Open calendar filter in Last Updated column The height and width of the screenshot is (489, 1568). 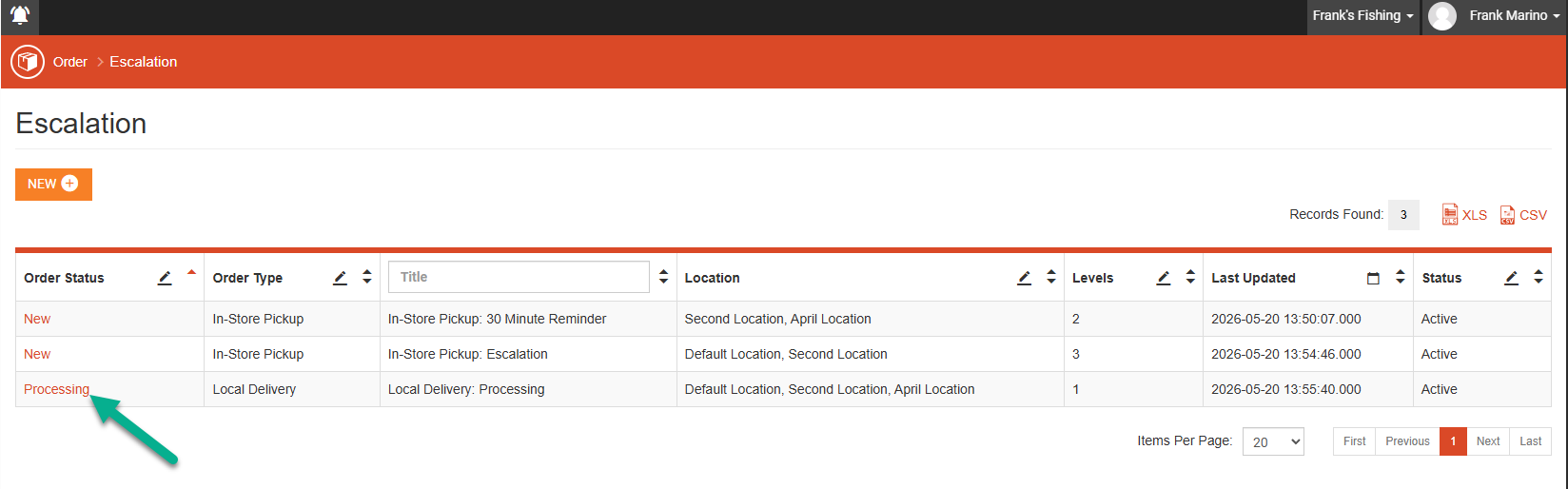[1373, 278]
